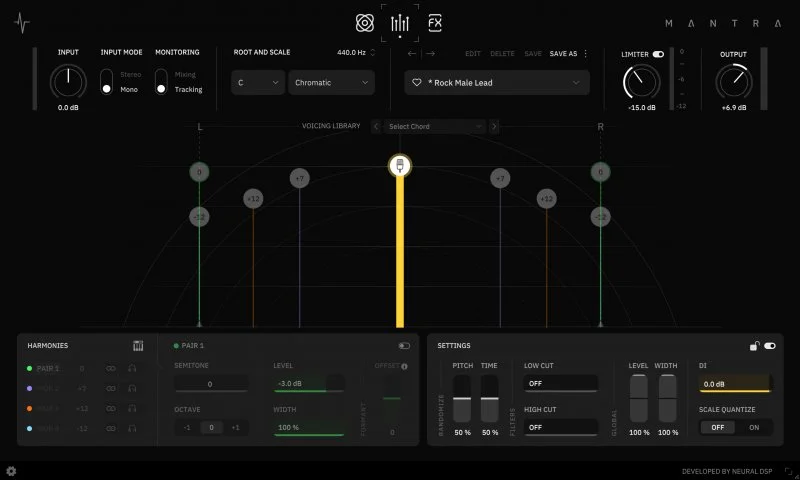
Task: Enable the Pair 1 panel bypass toggle
Action: (x=404, y=346)
